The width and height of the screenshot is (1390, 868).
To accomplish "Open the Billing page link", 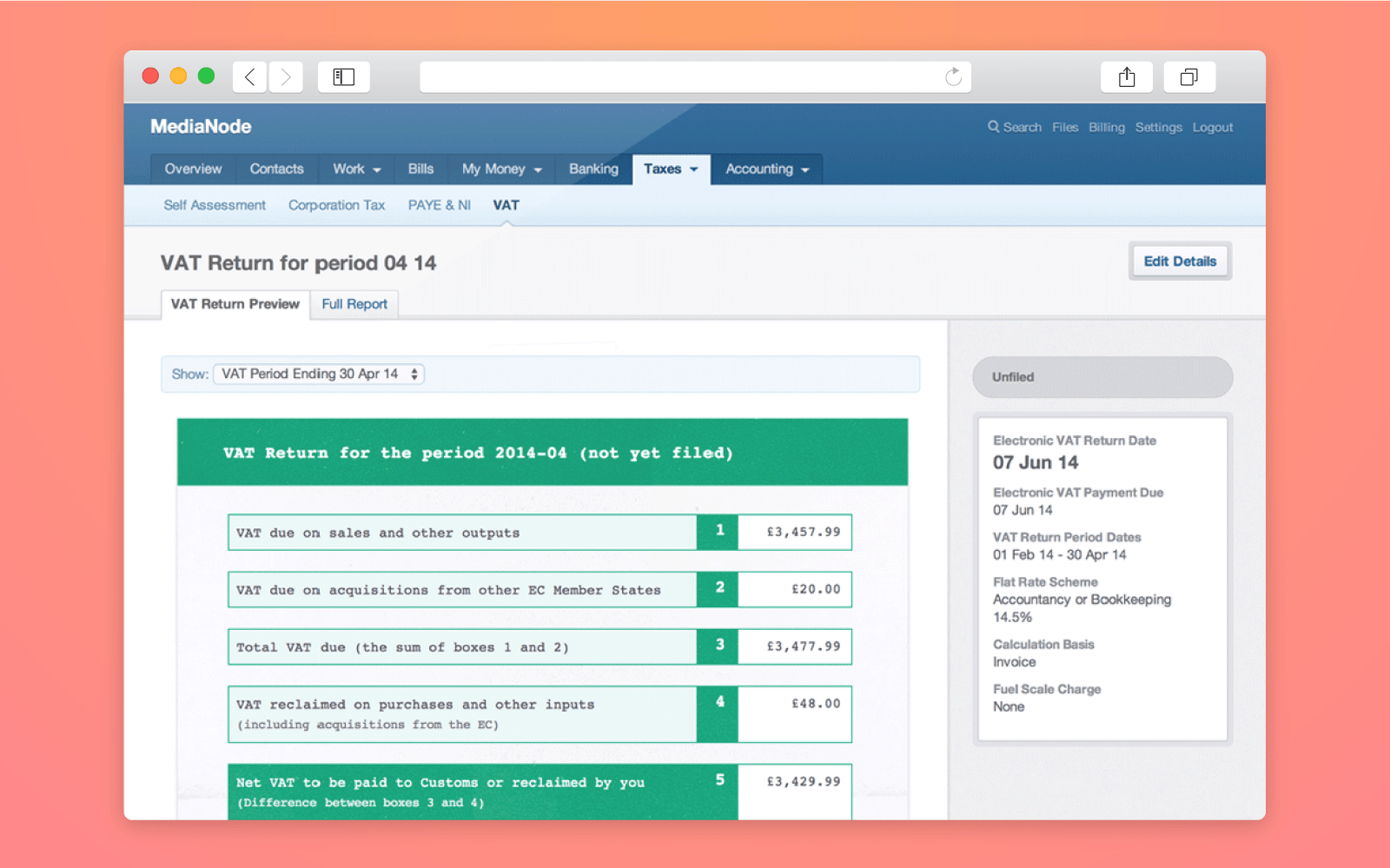I will coord(1107,127).
